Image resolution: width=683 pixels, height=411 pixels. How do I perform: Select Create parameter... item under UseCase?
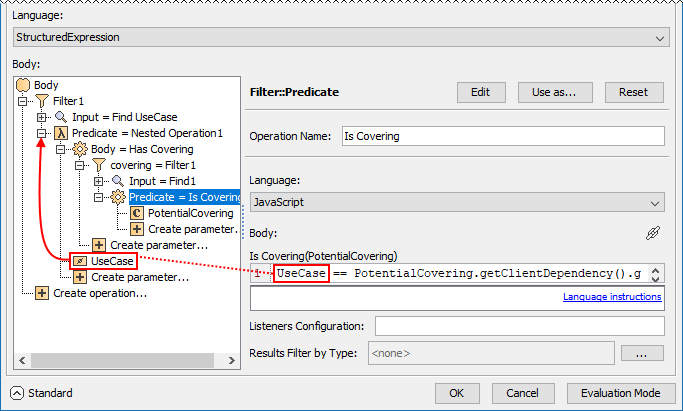(140, 277)
